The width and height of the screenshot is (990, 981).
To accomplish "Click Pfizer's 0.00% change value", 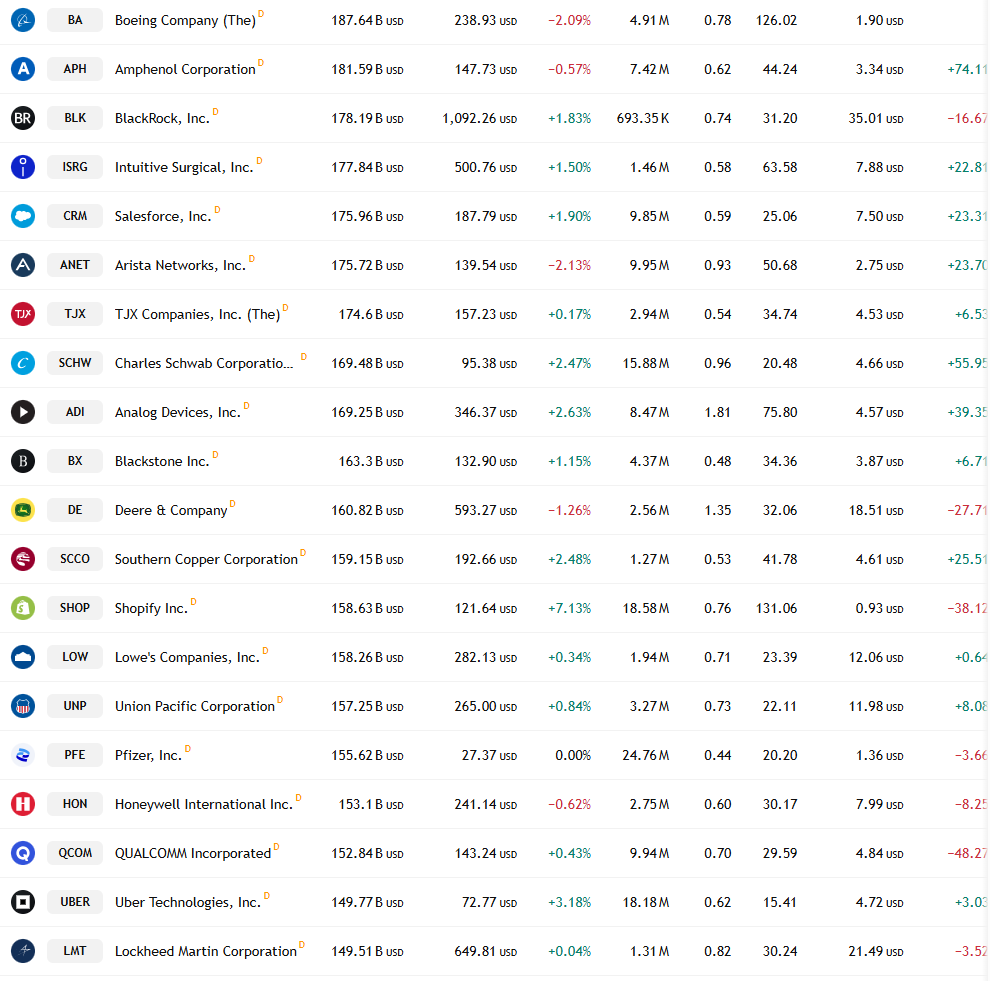I will tap(573, 756).
